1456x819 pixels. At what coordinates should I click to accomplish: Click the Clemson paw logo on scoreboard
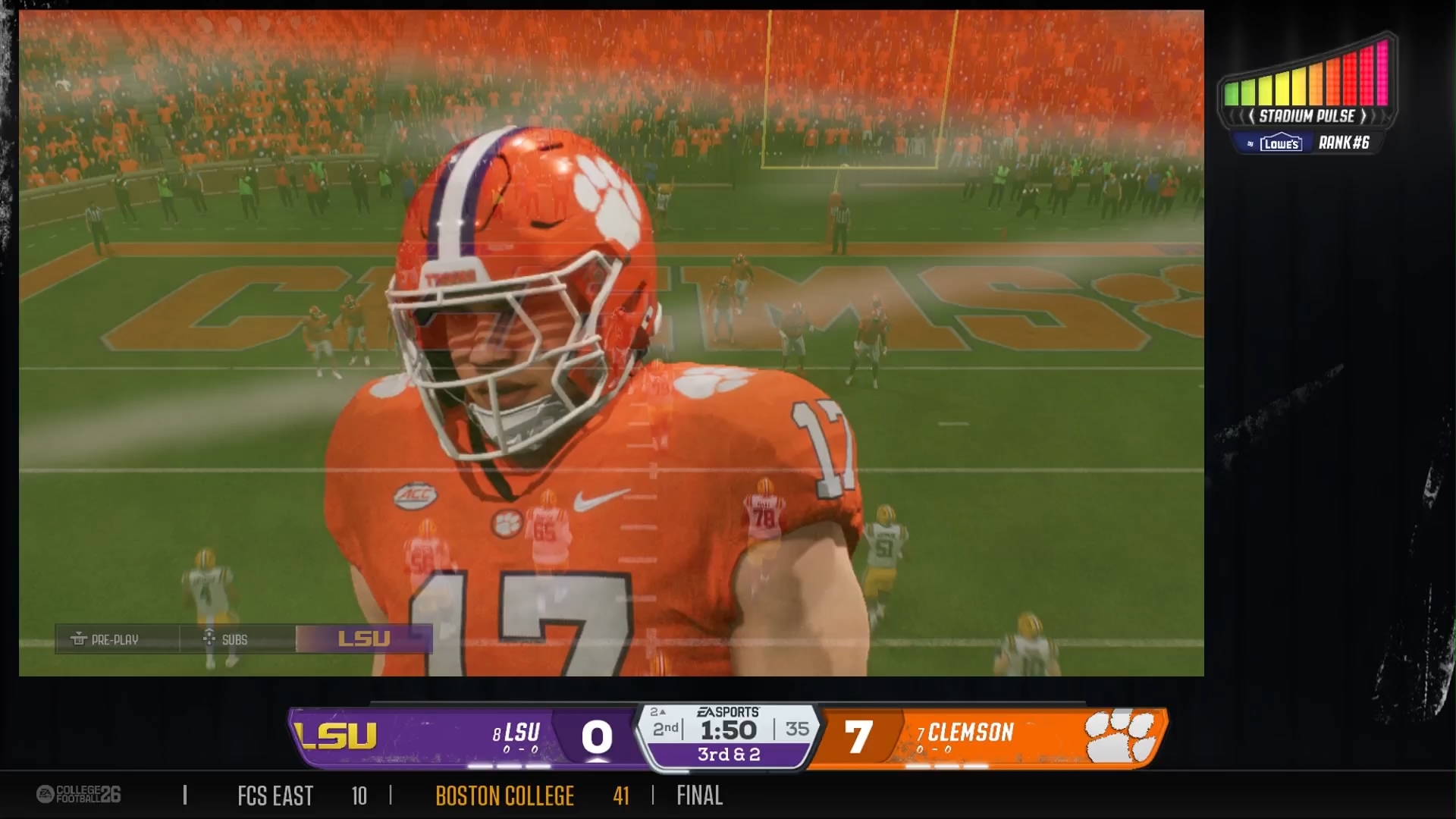click(x=1120, y=736)
